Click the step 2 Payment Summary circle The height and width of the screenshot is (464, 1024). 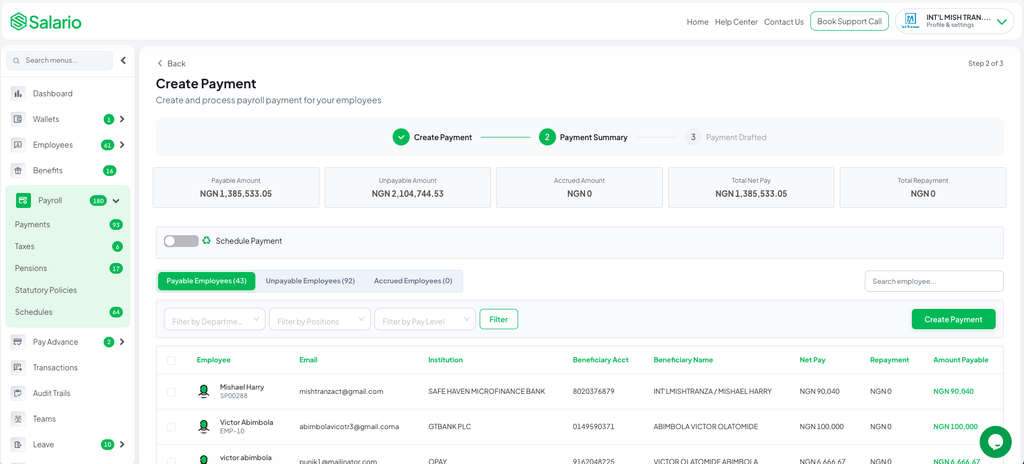[547, 137]
